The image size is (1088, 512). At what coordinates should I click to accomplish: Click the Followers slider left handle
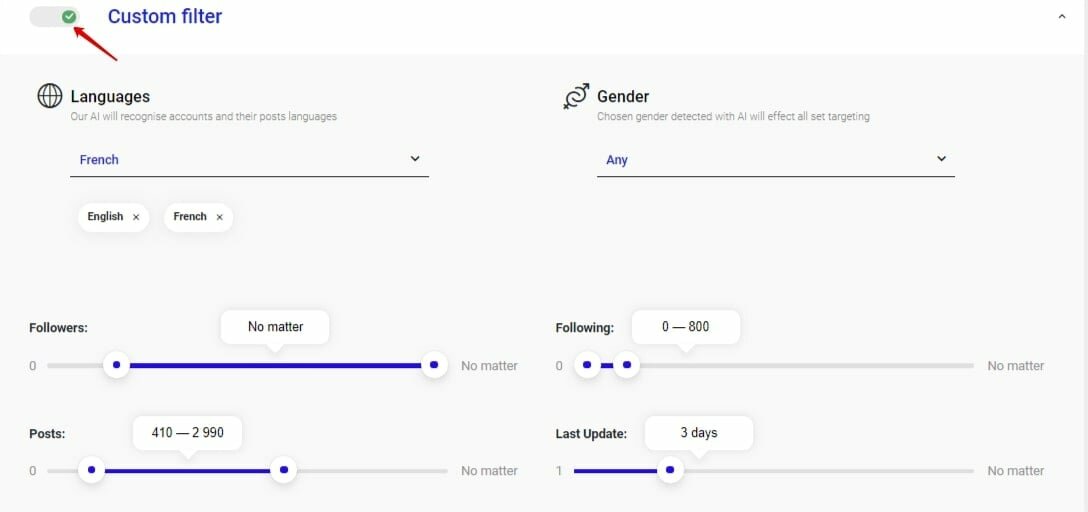click(117, 366)
